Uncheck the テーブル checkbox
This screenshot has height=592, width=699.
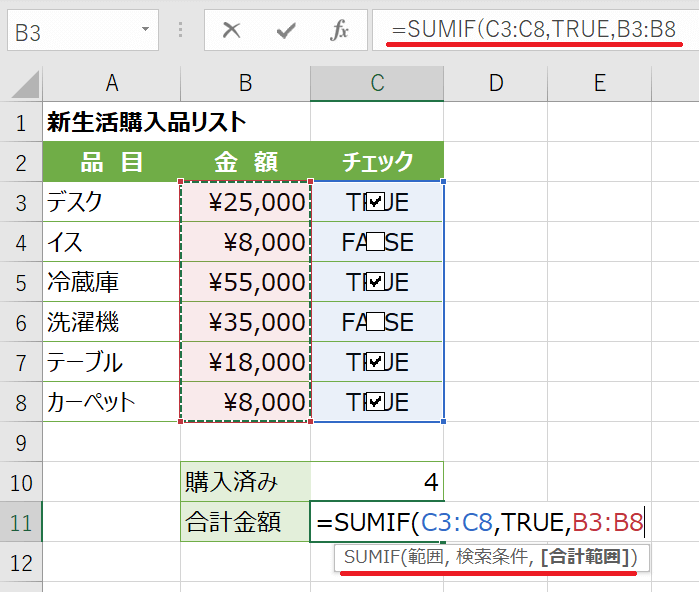point(376,362)
